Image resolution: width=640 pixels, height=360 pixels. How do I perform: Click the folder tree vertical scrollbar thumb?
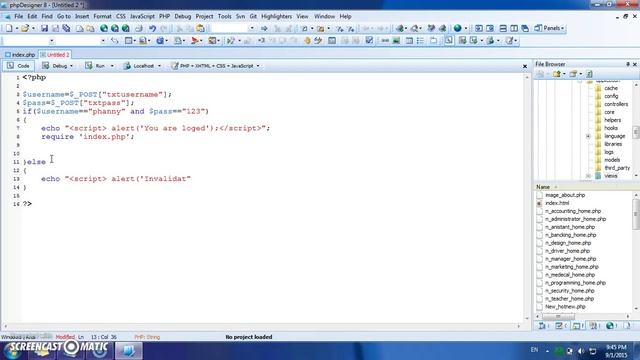click(636, 133)
